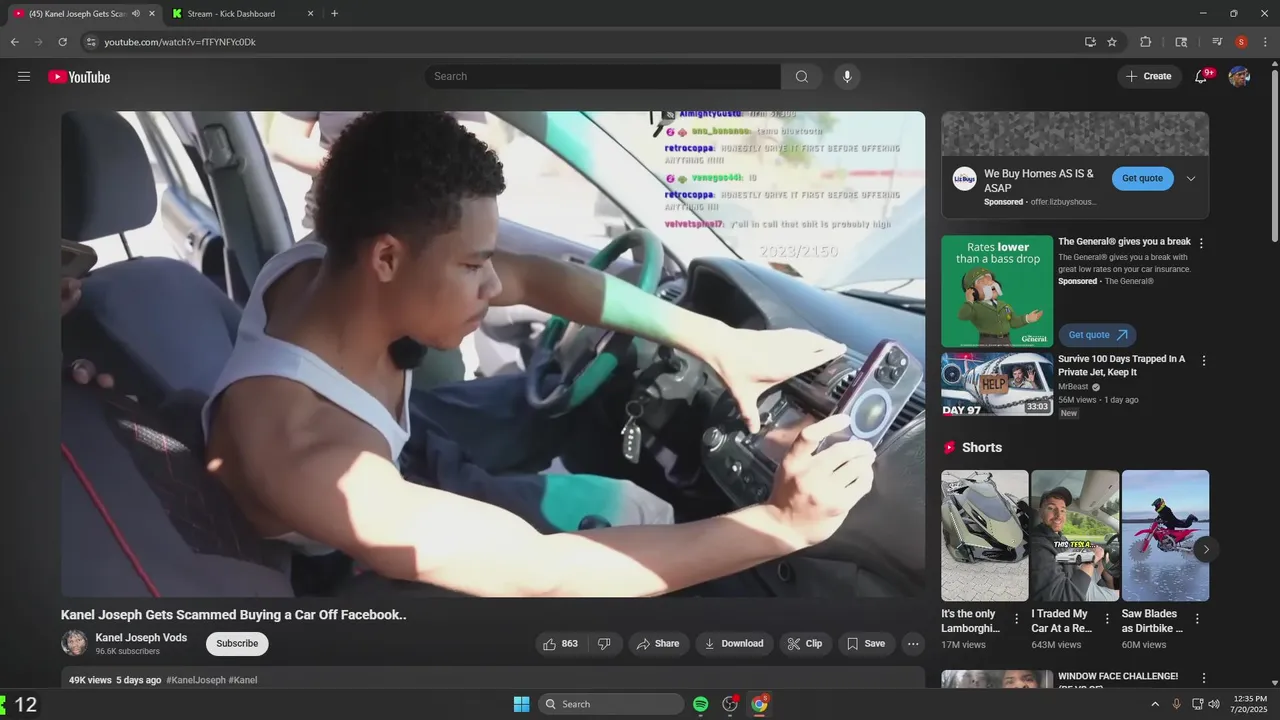This screenshot has height=720, width=1280.
Task: Click the #KanelJoseph hashtag
Action: tap(196, 680)
